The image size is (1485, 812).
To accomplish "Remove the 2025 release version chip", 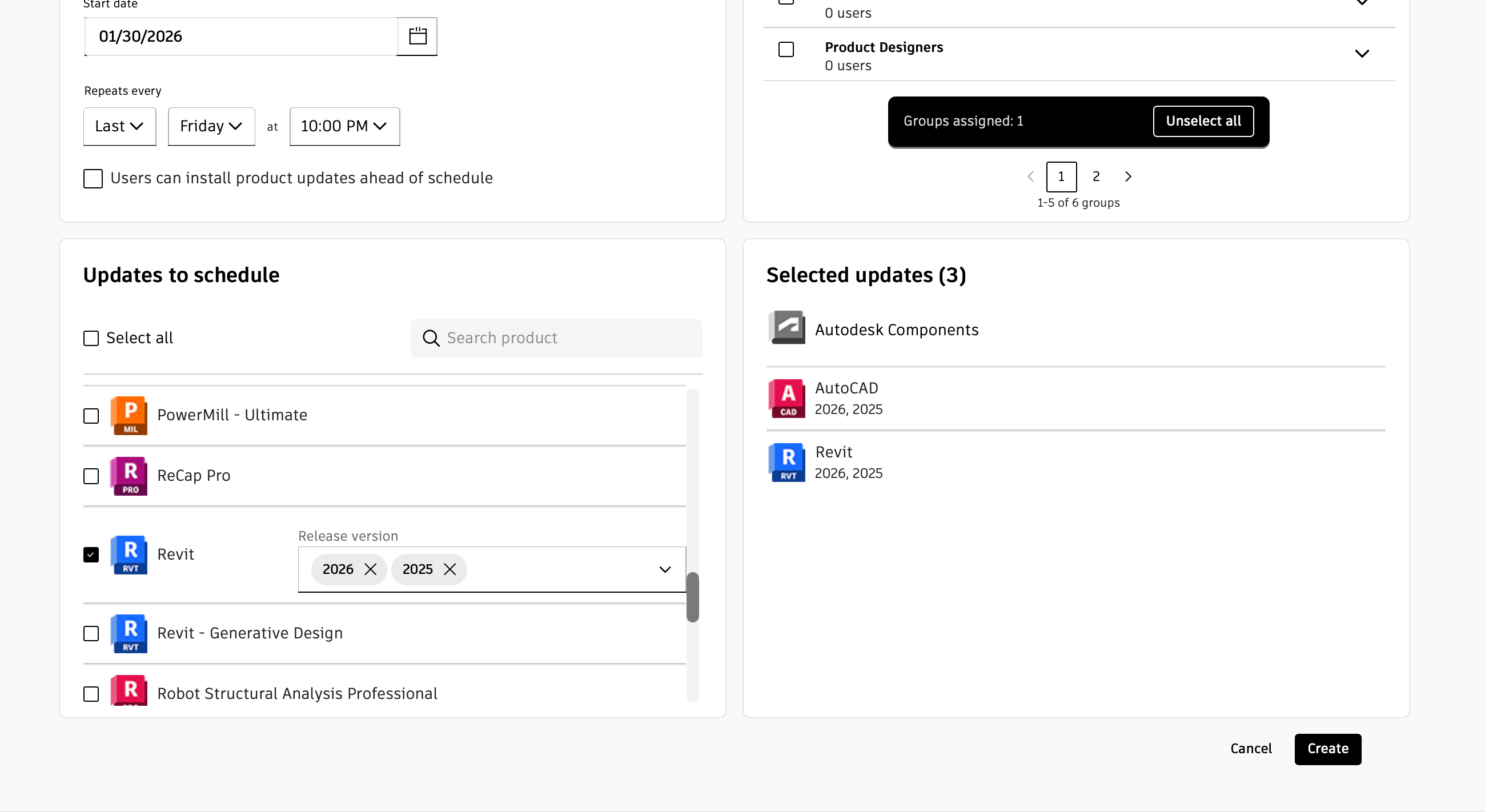I will (x=450, y=569).
